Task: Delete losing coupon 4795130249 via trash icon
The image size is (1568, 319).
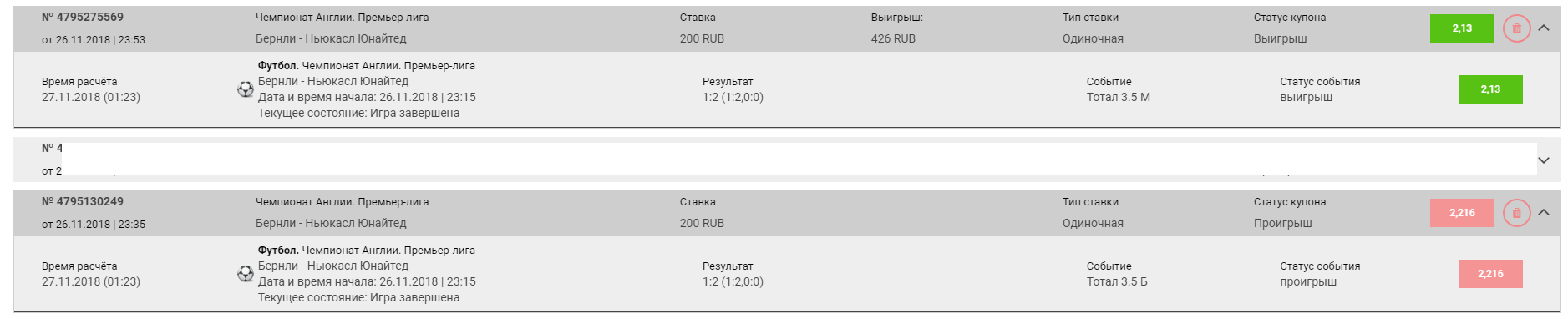Action: 1516,213
